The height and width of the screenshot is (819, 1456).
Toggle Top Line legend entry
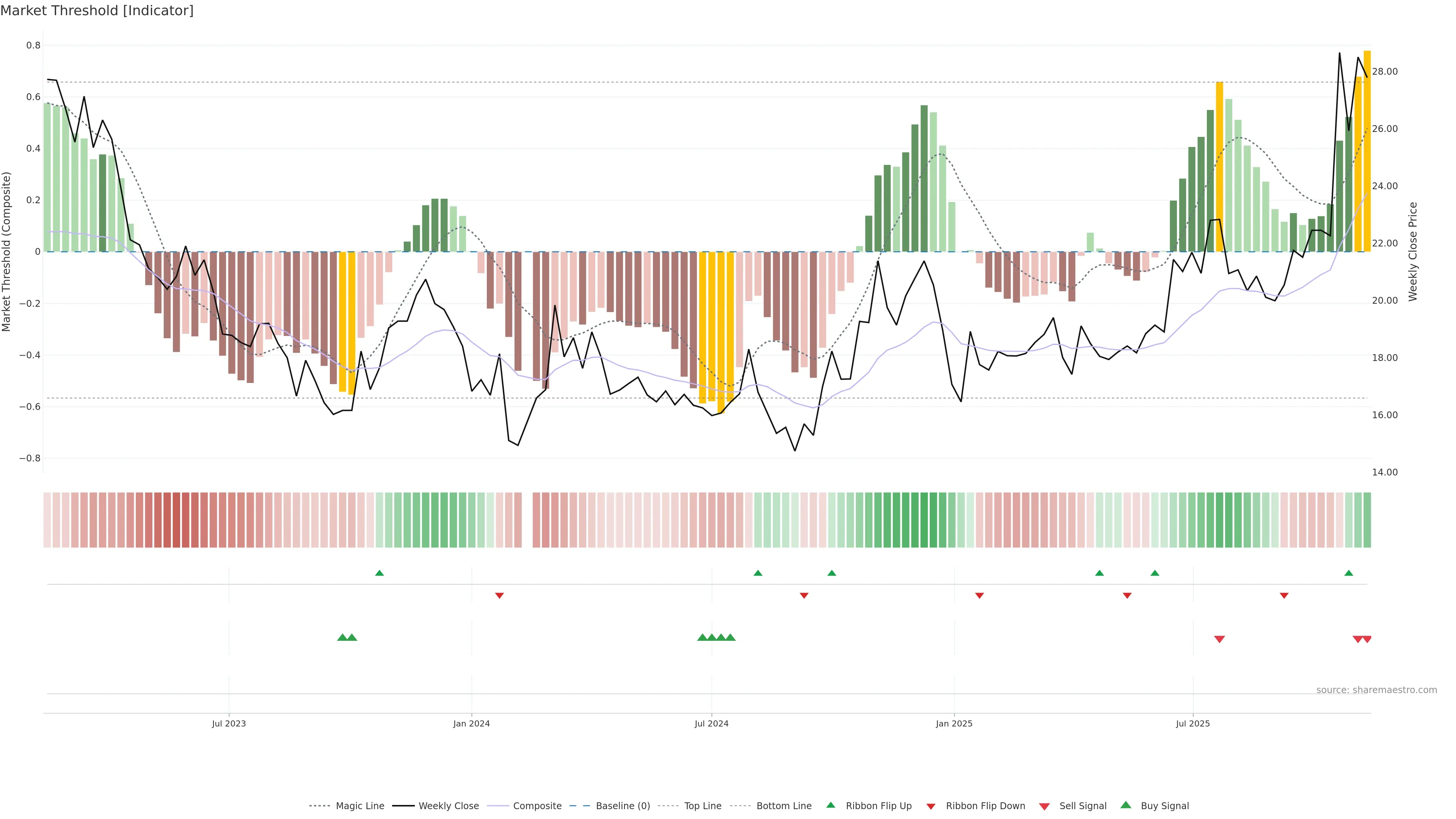click(703, 806)
